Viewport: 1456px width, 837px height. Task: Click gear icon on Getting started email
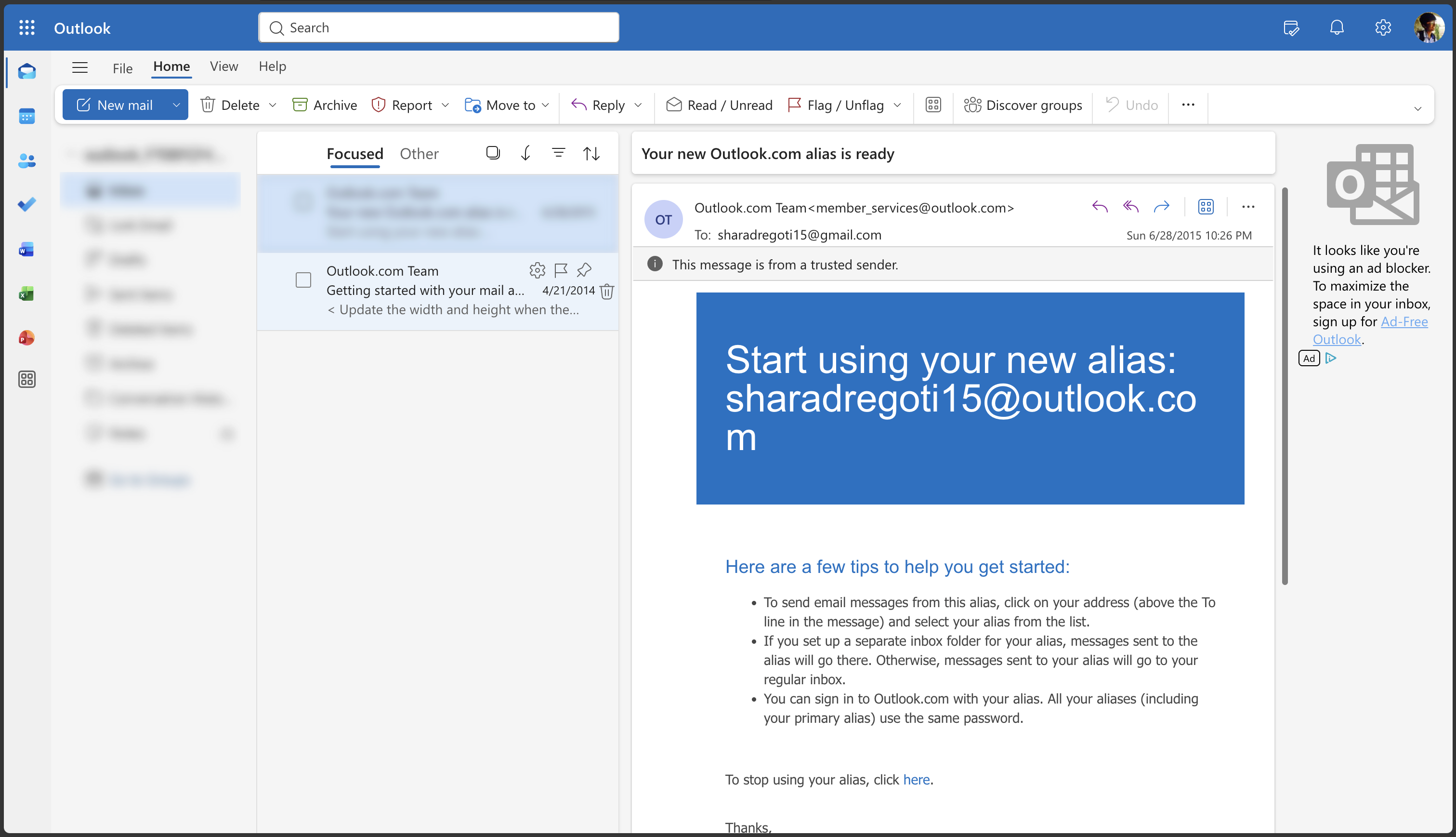(537, 270)
